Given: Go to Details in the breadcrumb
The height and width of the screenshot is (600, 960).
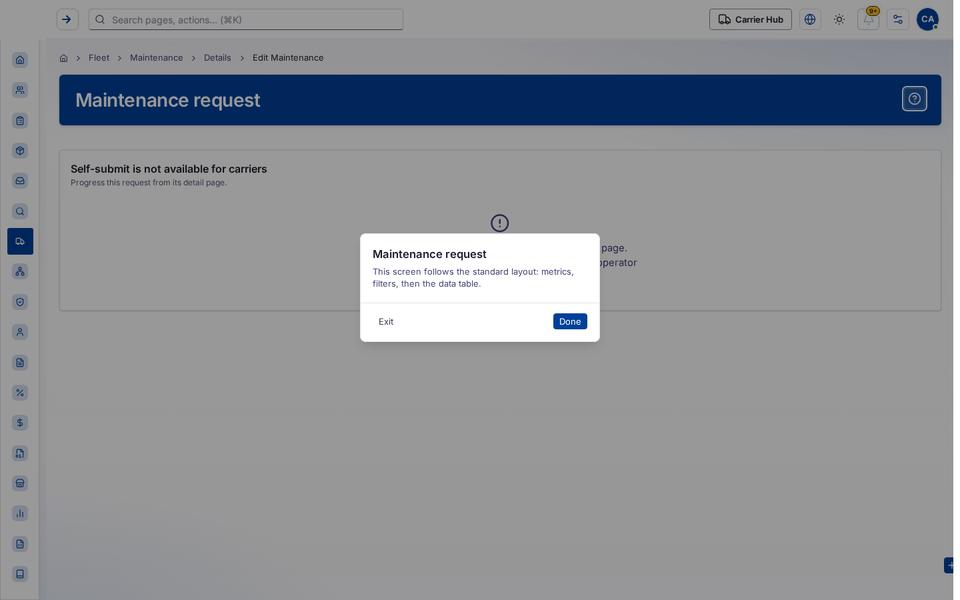Looking at the screenshot, I should 217,58.
